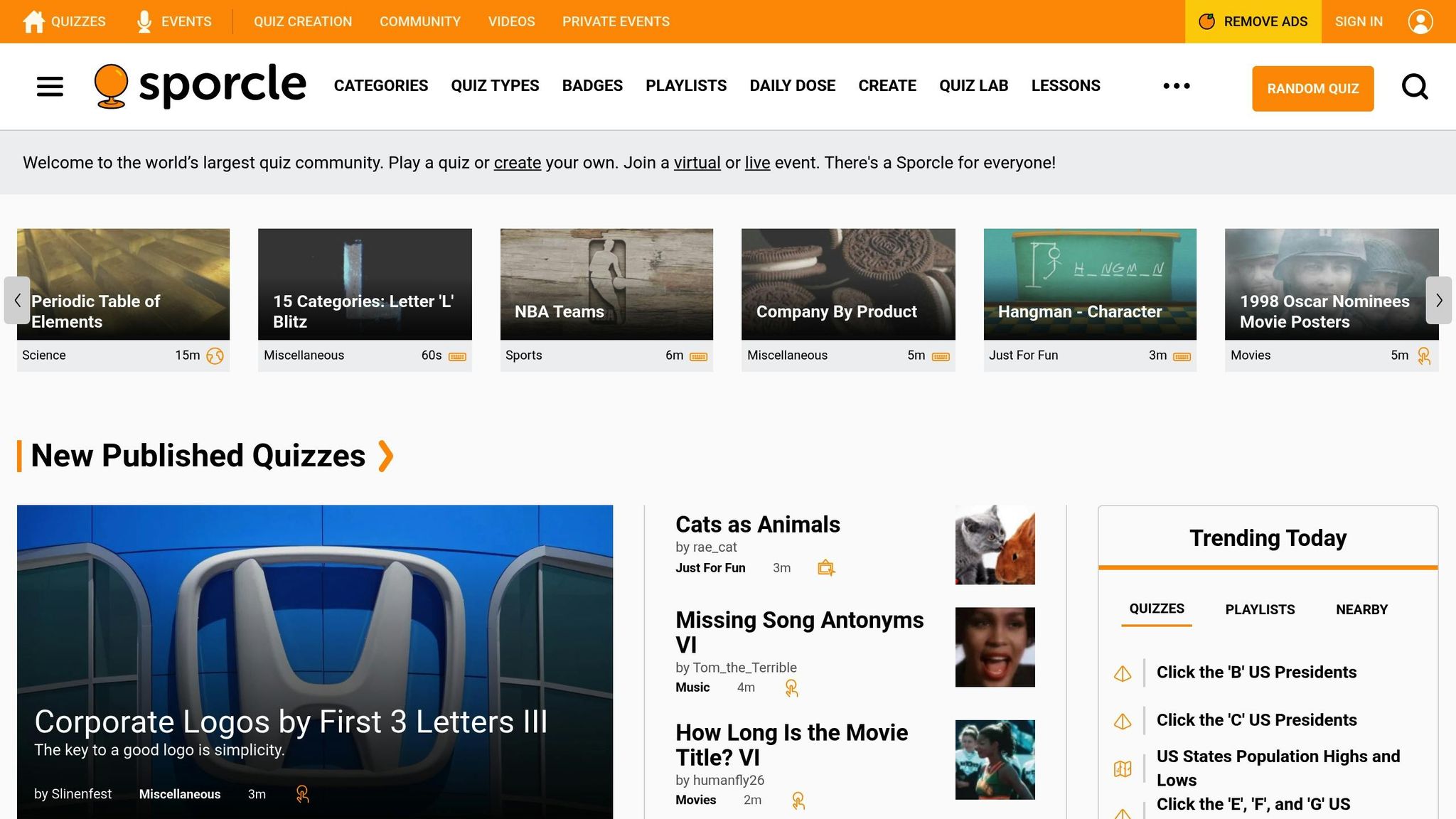Click the quiz type icon under Missing Song Antonyms VI
The width and height of the screenshot is (1456, 819).
coord(791,687)
